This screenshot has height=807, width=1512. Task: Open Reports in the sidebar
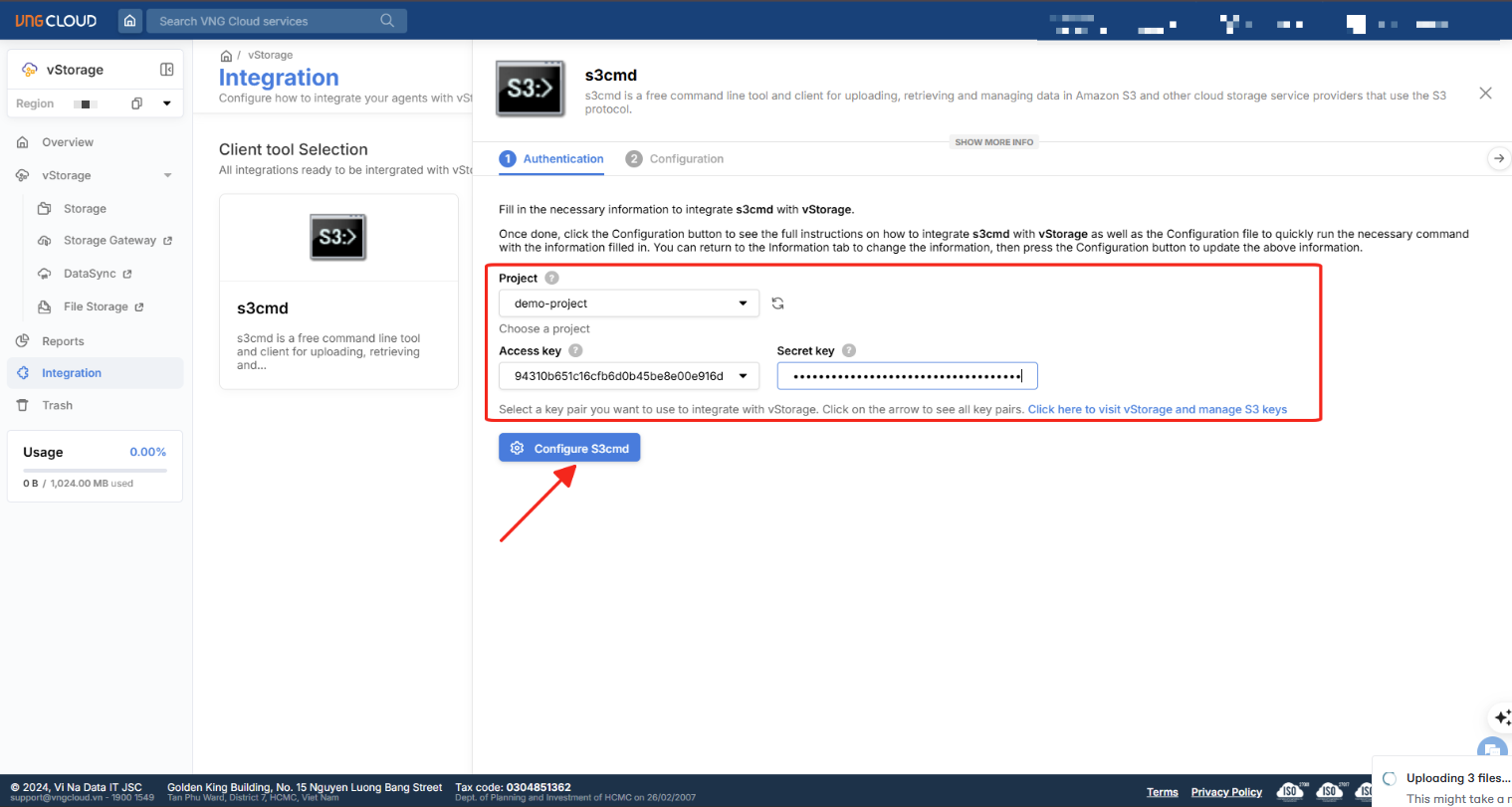tap(63, 341)
